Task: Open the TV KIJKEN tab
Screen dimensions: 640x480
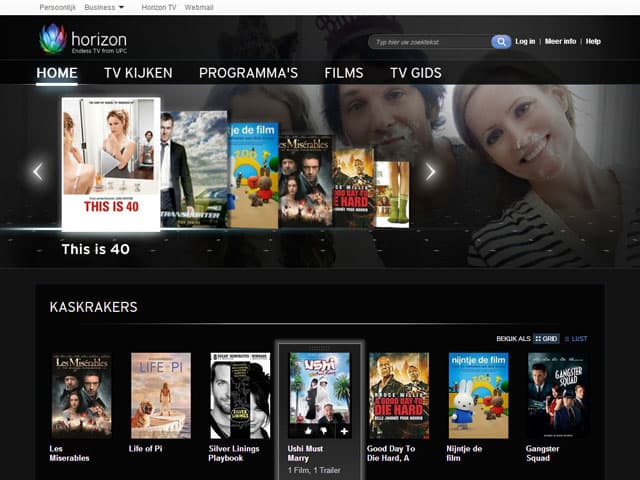Action: pos(138,73)
